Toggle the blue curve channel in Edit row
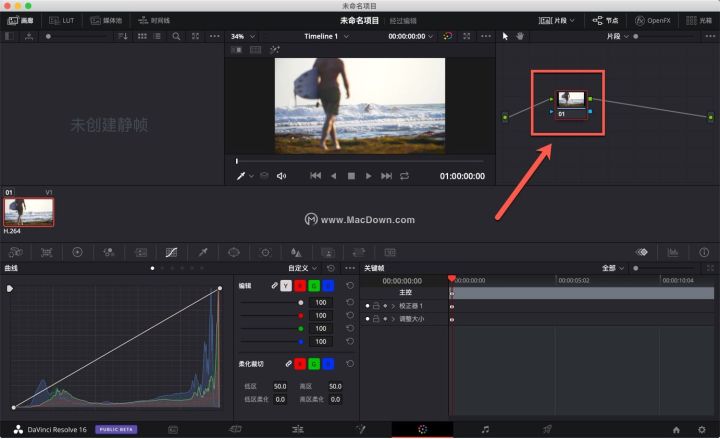720x439 pixels. coord(328,286)
